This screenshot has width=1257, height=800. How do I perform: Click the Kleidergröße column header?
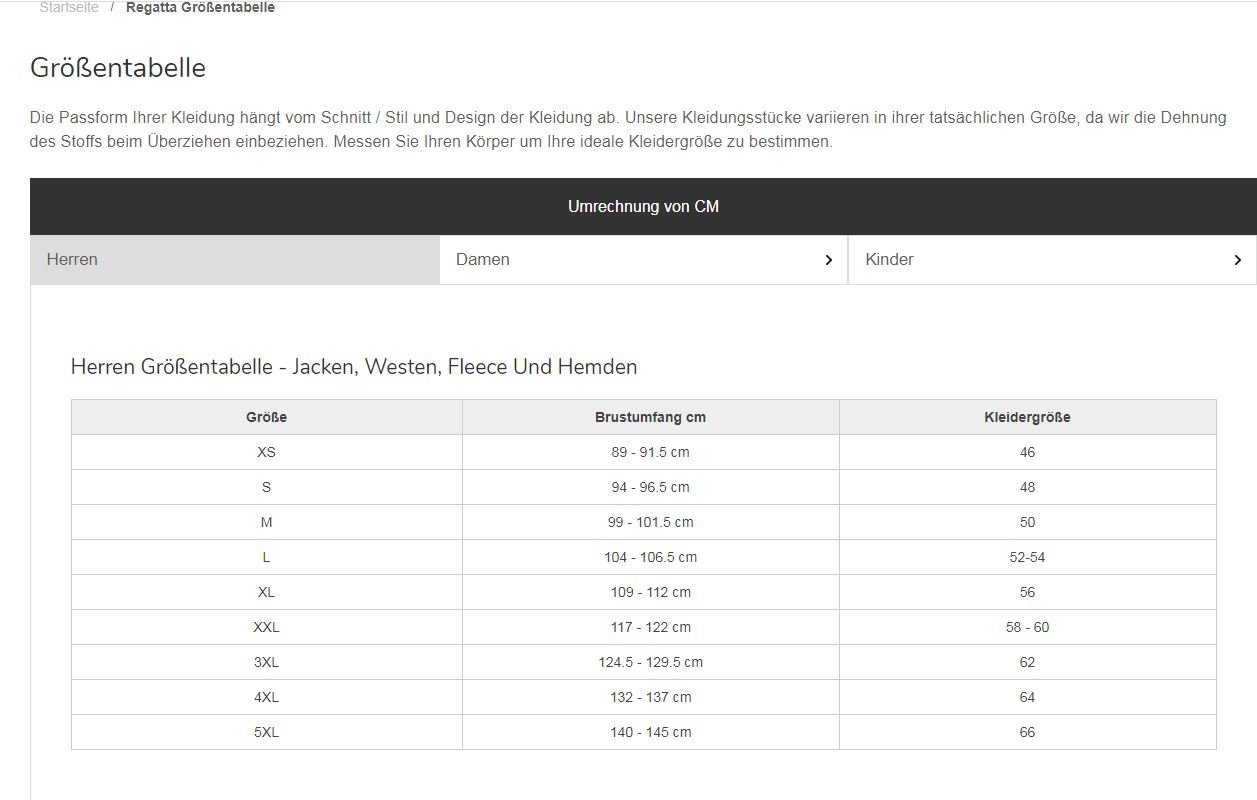(1027, 417)
